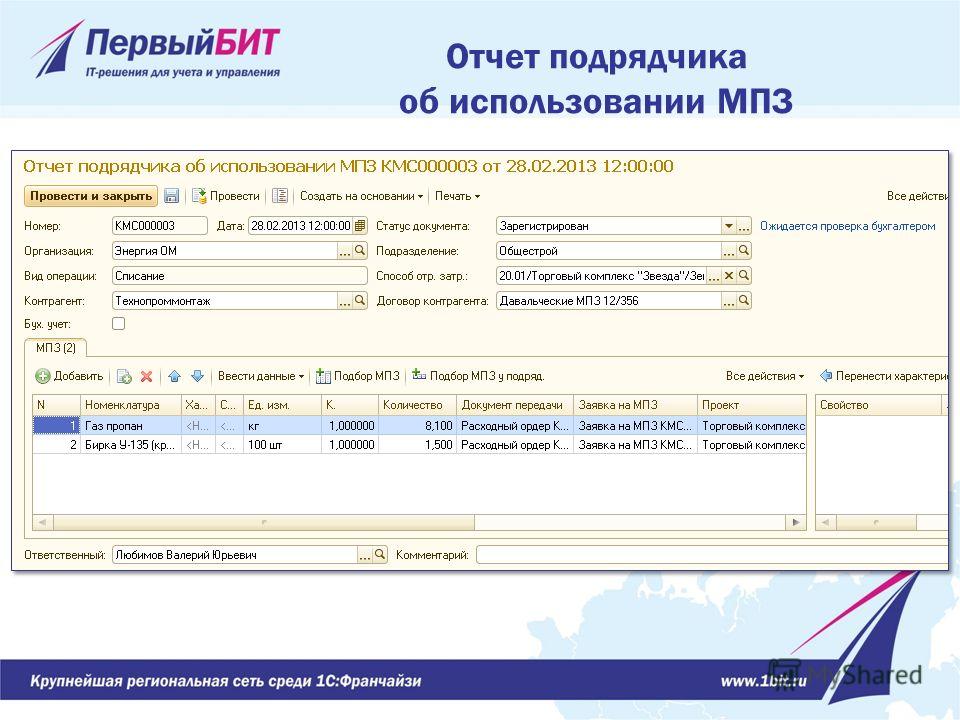Click the Вид операции field
Image resolution: width=960 pixels, height=720 pixels.
[x=240, y=276]
